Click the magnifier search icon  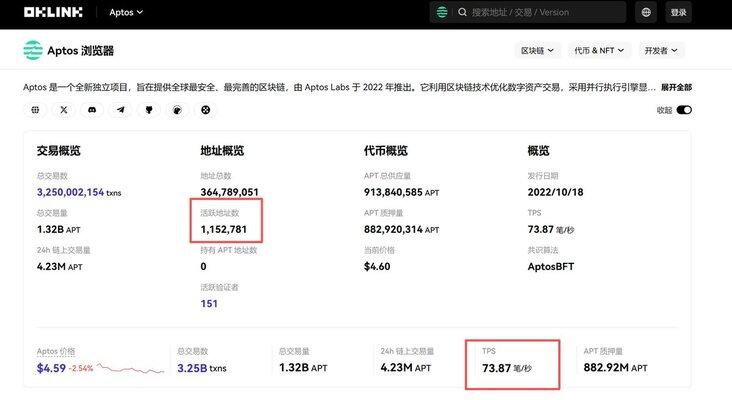click(462, 12)
